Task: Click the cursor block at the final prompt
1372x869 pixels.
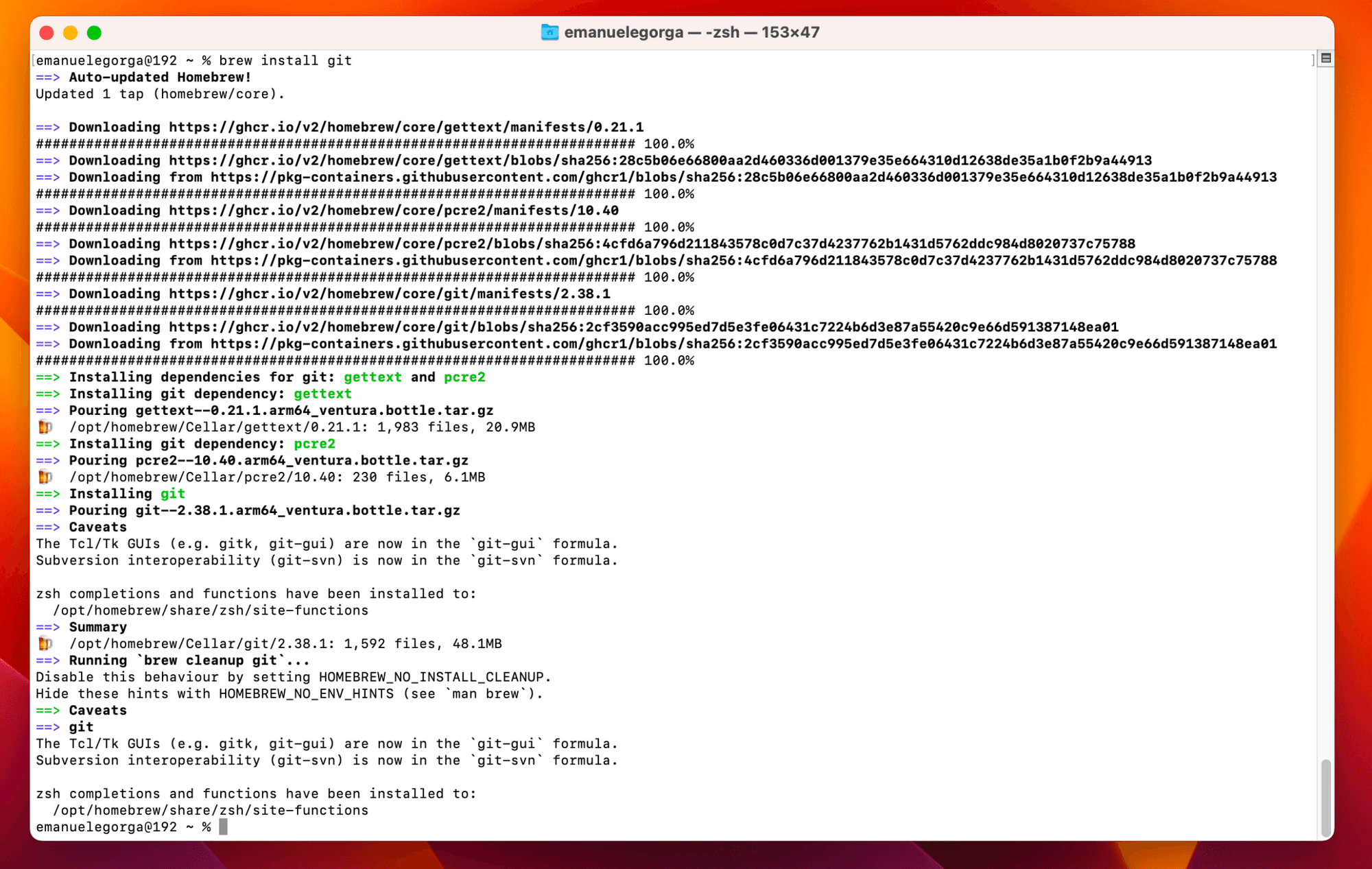Action: point(223,827)
